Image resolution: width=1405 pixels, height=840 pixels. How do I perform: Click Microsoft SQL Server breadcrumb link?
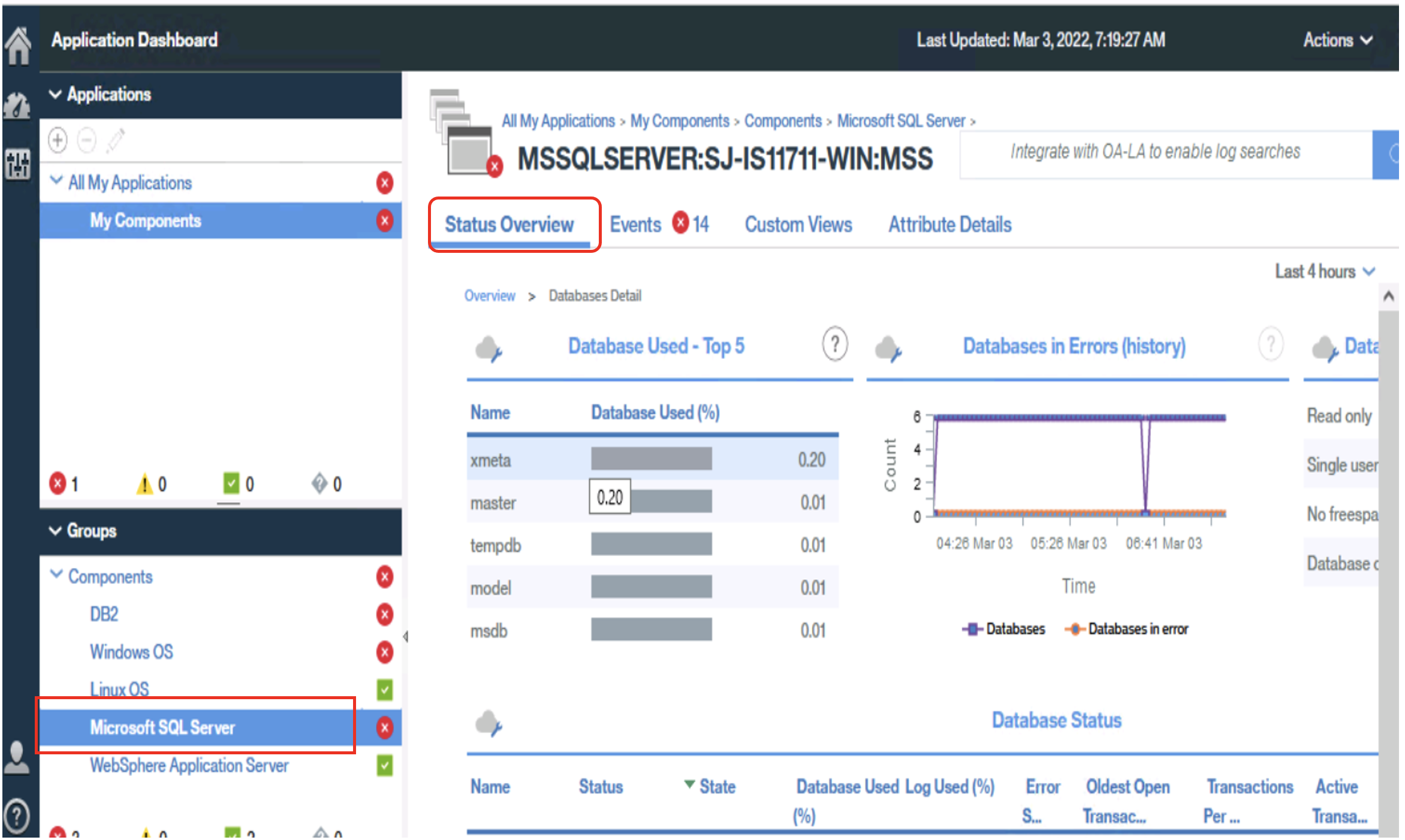pyautogui.click(x=902, y=121)
